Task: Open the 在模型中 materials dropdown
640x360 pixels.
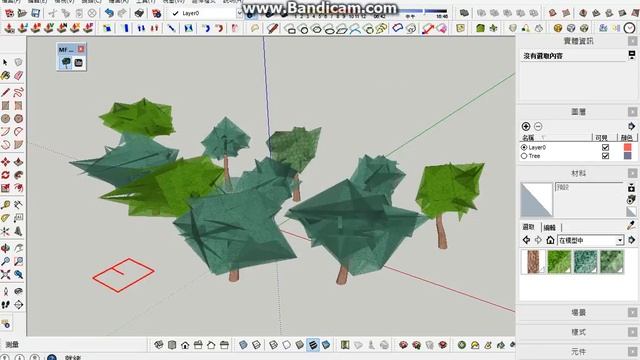Action: click(x=591, y=240)
